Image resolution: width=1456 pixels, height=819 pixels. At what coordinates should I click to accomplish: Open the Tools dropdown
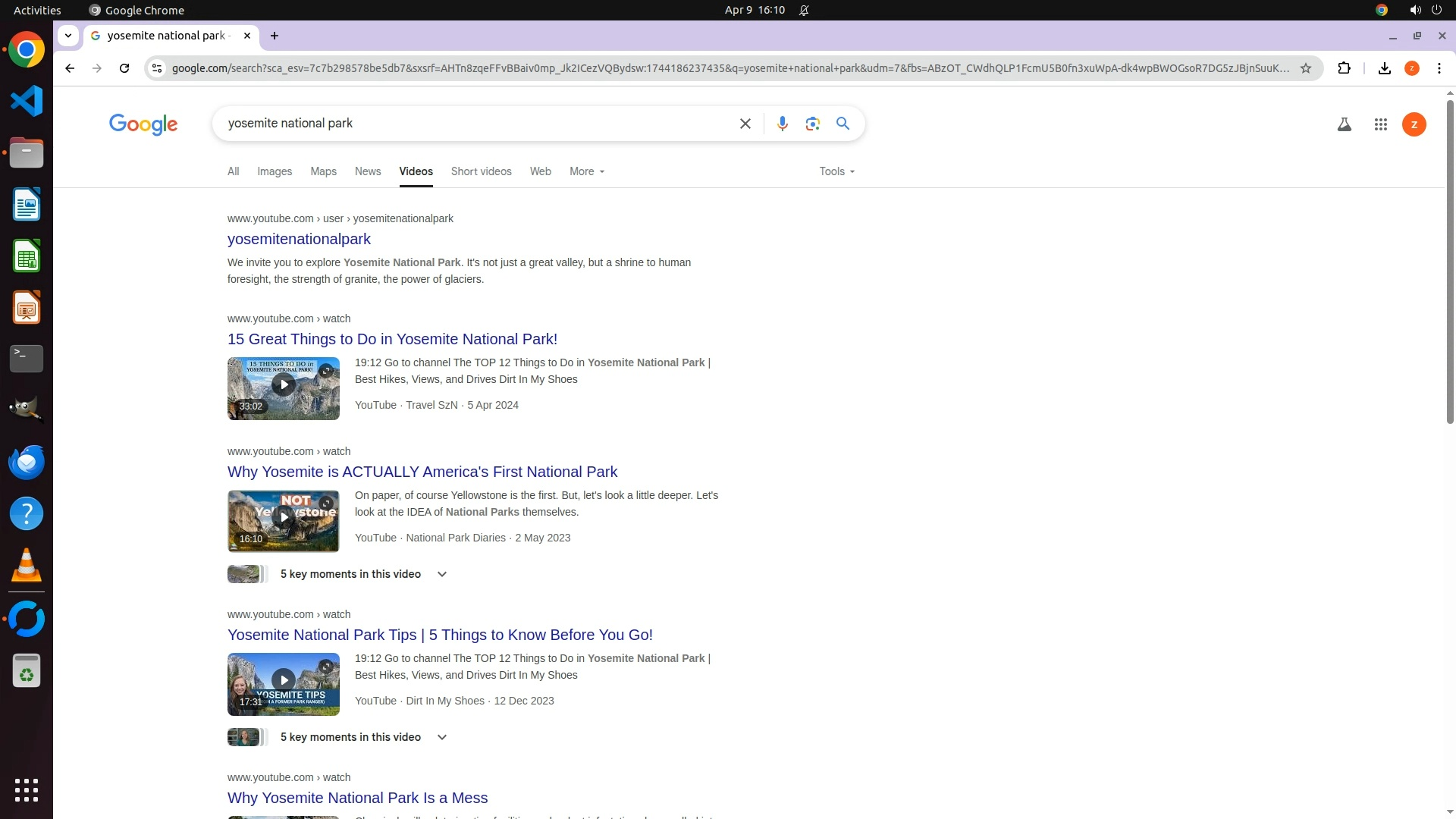coord(836,171)
